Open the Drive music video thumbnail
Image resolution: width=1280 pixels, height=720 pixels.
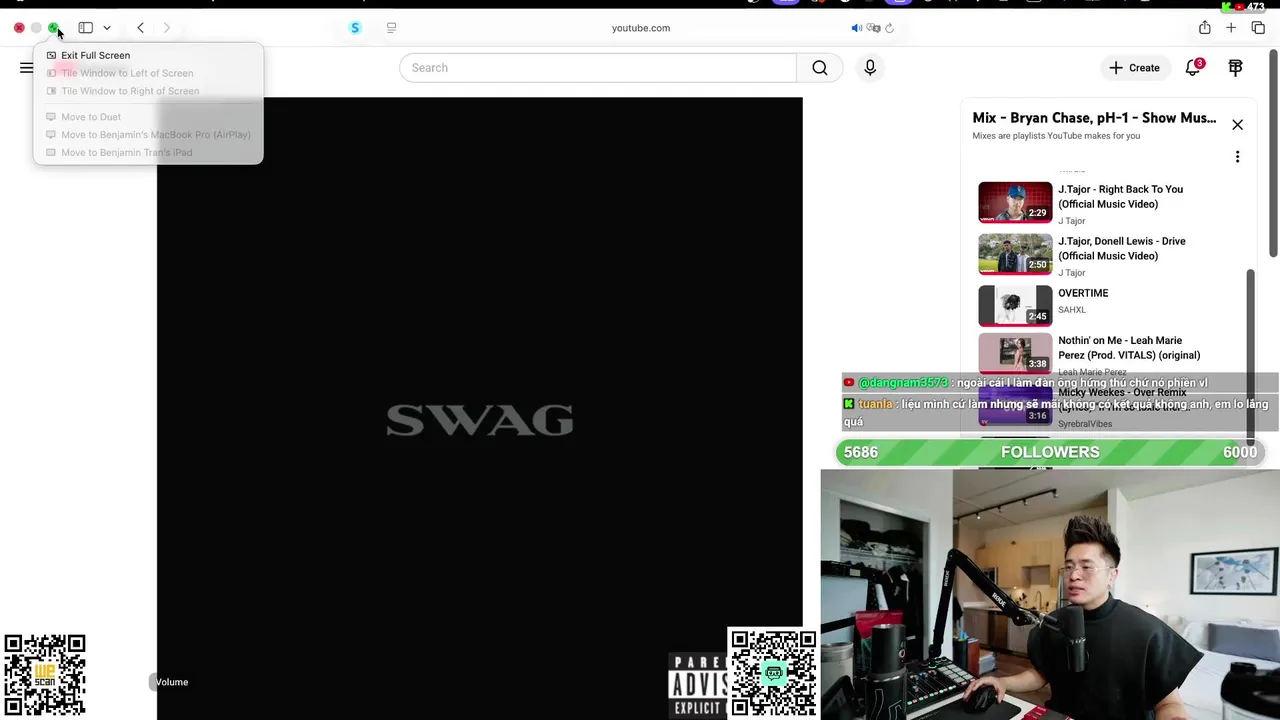click(x=1015, y=254)
